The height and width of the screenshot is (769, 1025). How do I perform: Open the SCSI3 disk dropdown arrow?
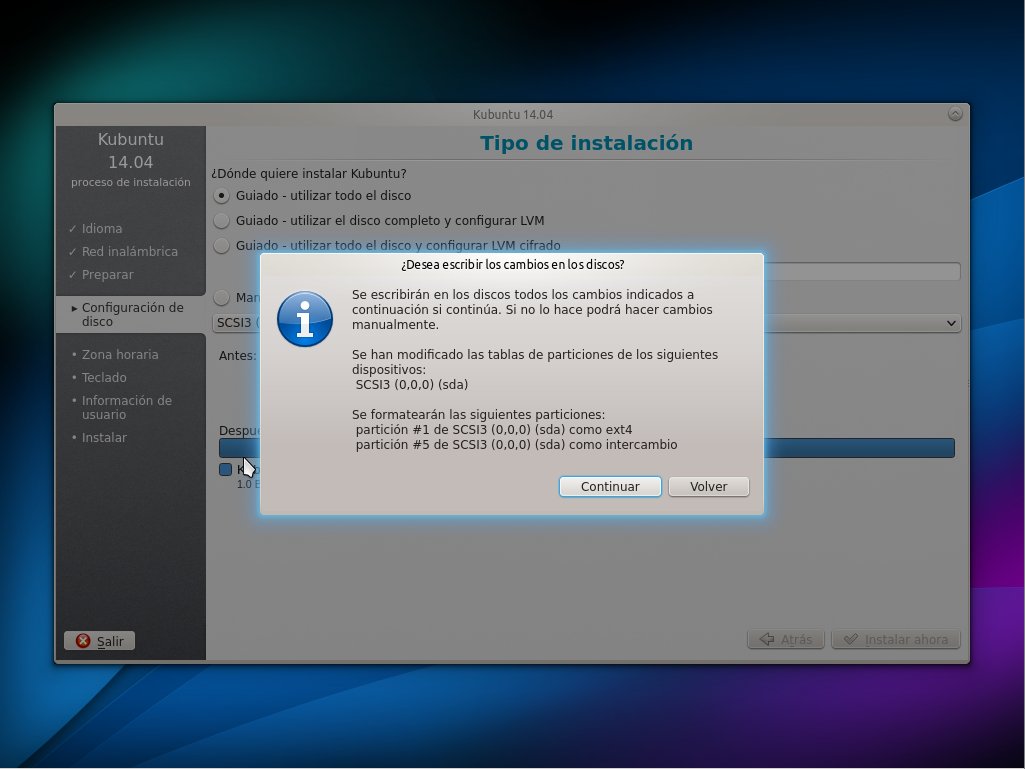click(x=951, y=323)
